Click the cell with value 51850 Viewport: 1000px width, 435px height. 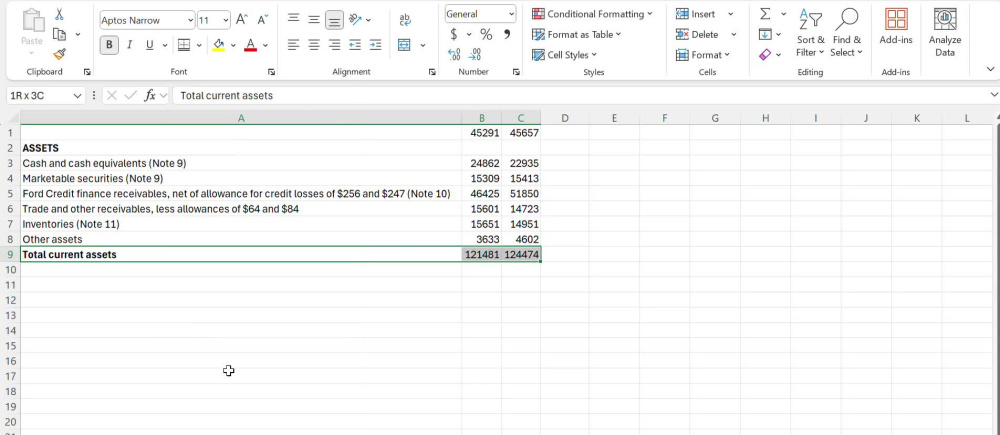pos(521,193)
